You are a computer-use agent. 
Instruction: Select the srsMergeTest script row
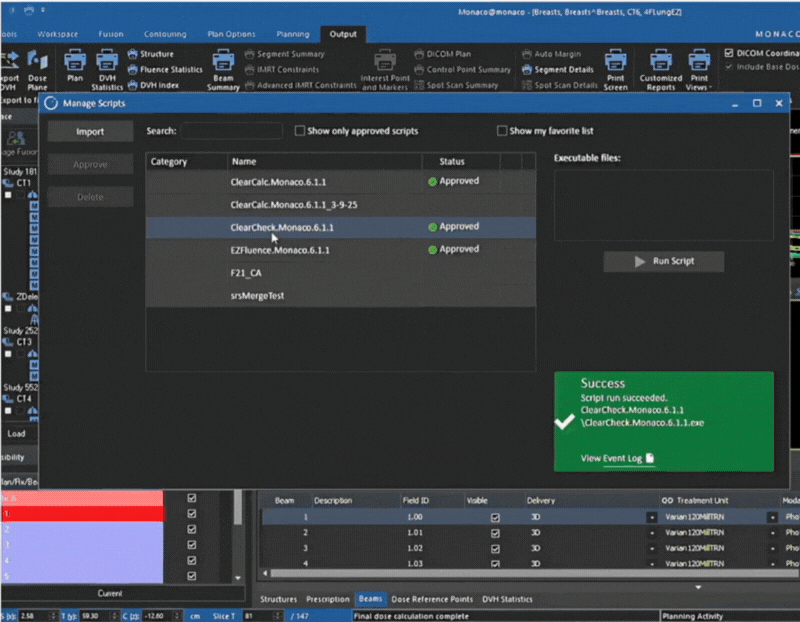click(341, 296)
